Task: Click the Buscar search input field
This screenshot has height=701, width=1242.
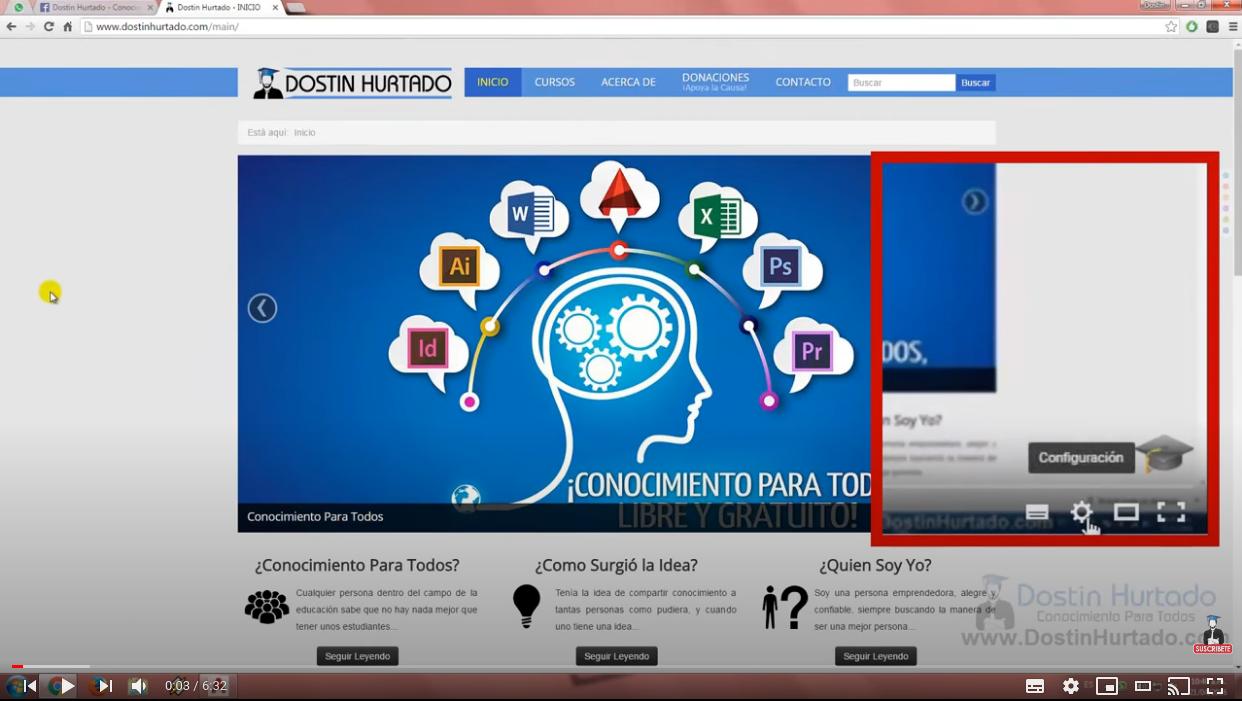Action: click(902, 83)
